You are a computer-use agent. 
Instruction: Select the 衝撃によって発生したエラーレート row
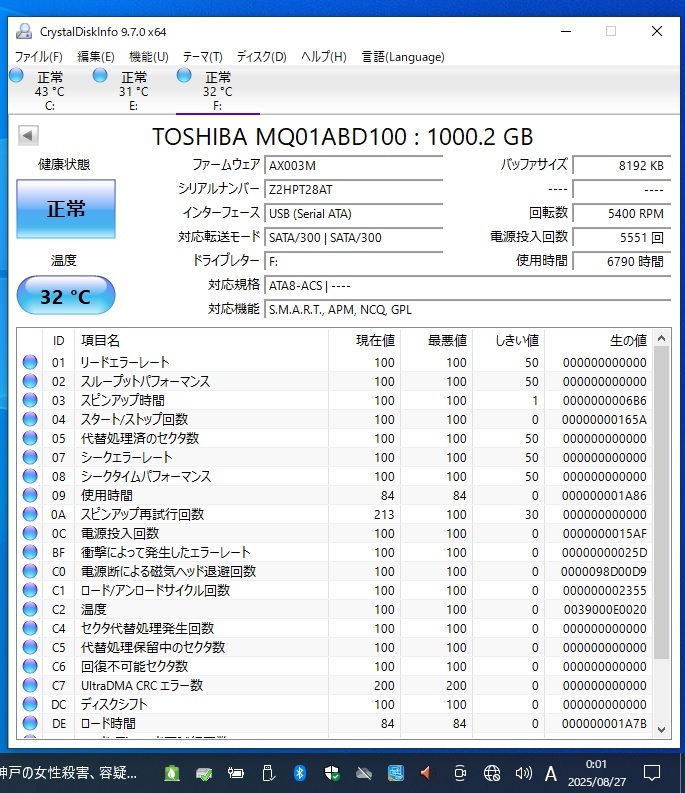(x=334, y=552)
